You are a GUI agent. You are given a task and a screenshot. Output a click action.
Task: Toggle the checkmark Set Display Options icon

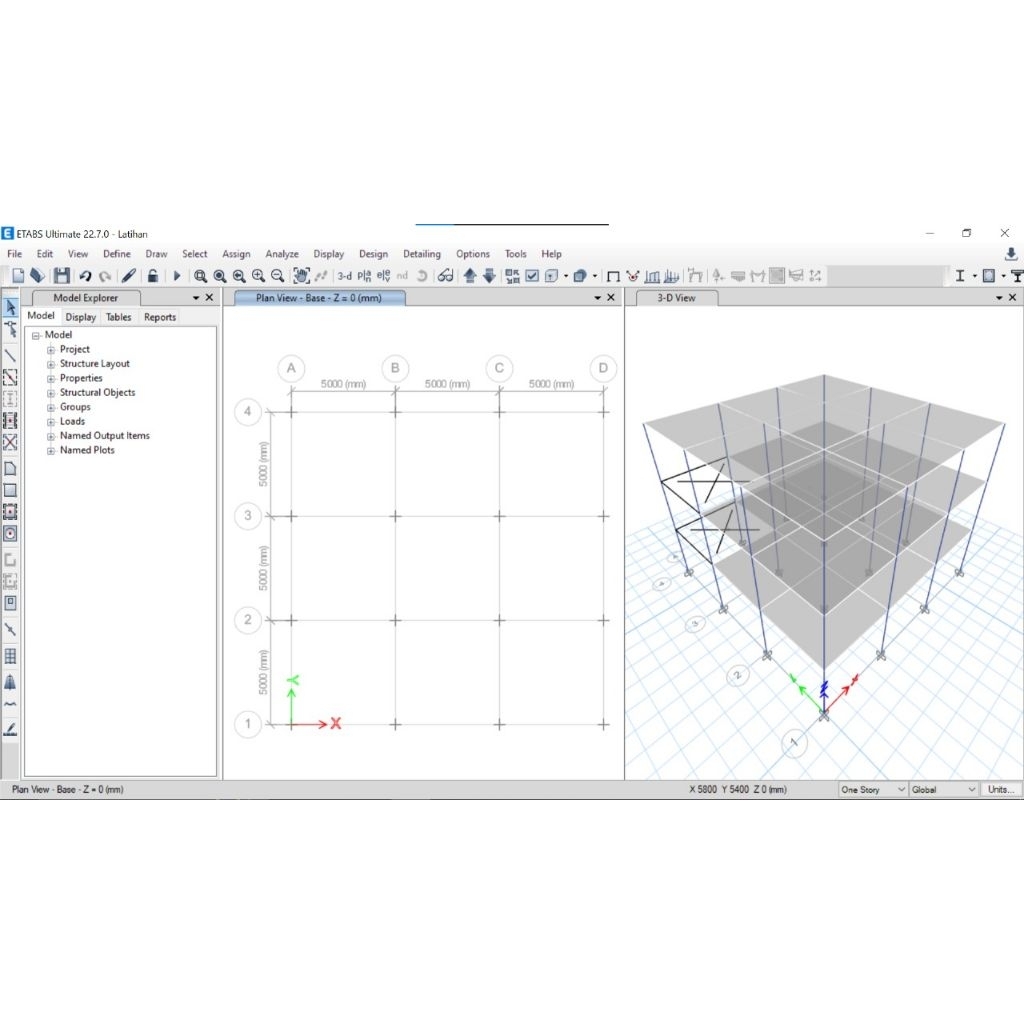[532, 276]
